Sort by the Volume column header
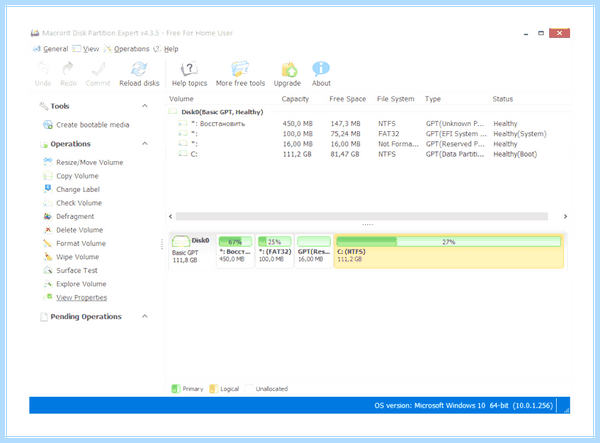 pyautogui.click(x=181, y=99)
